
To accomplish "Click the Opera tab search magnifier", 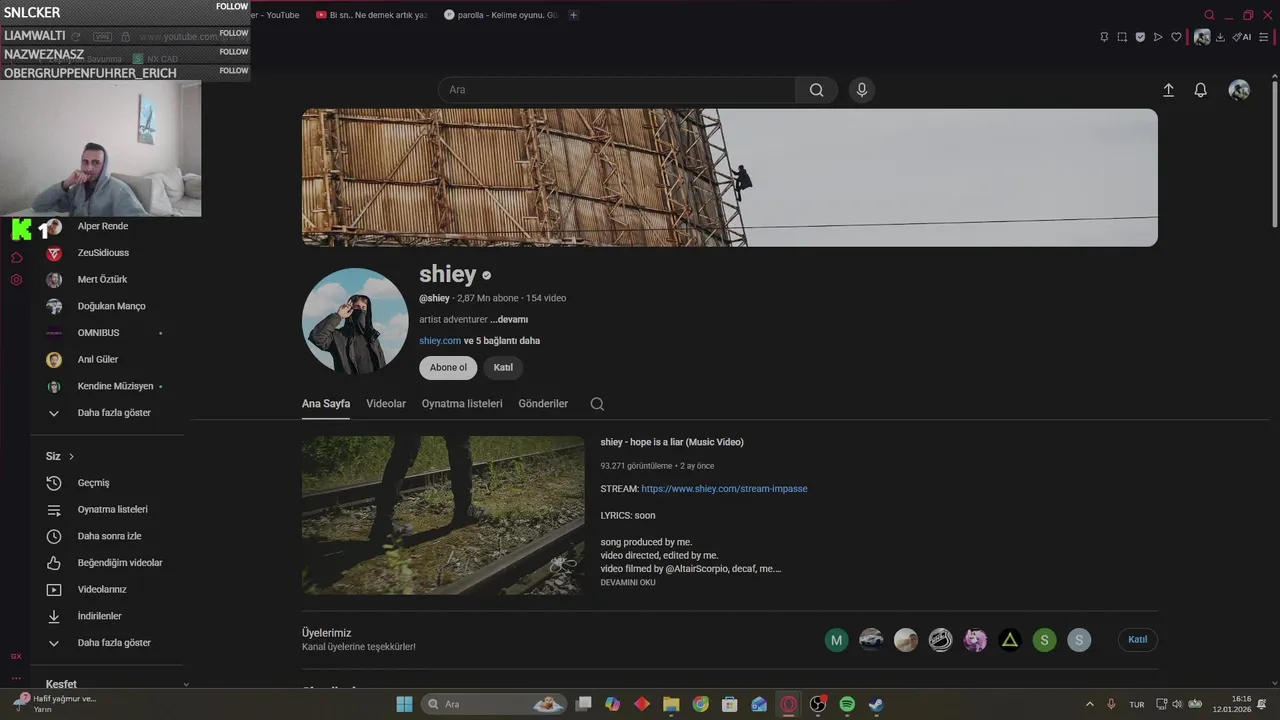I will (1209, 15).
